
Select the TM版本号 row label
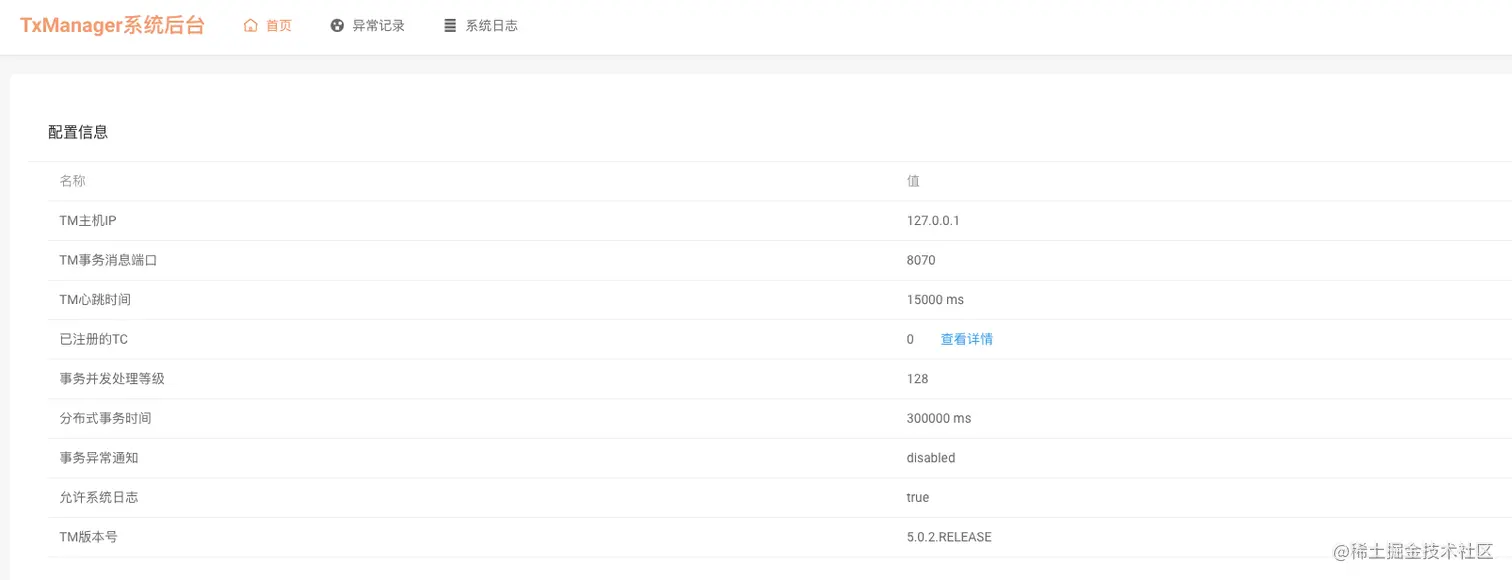point(88,537)
